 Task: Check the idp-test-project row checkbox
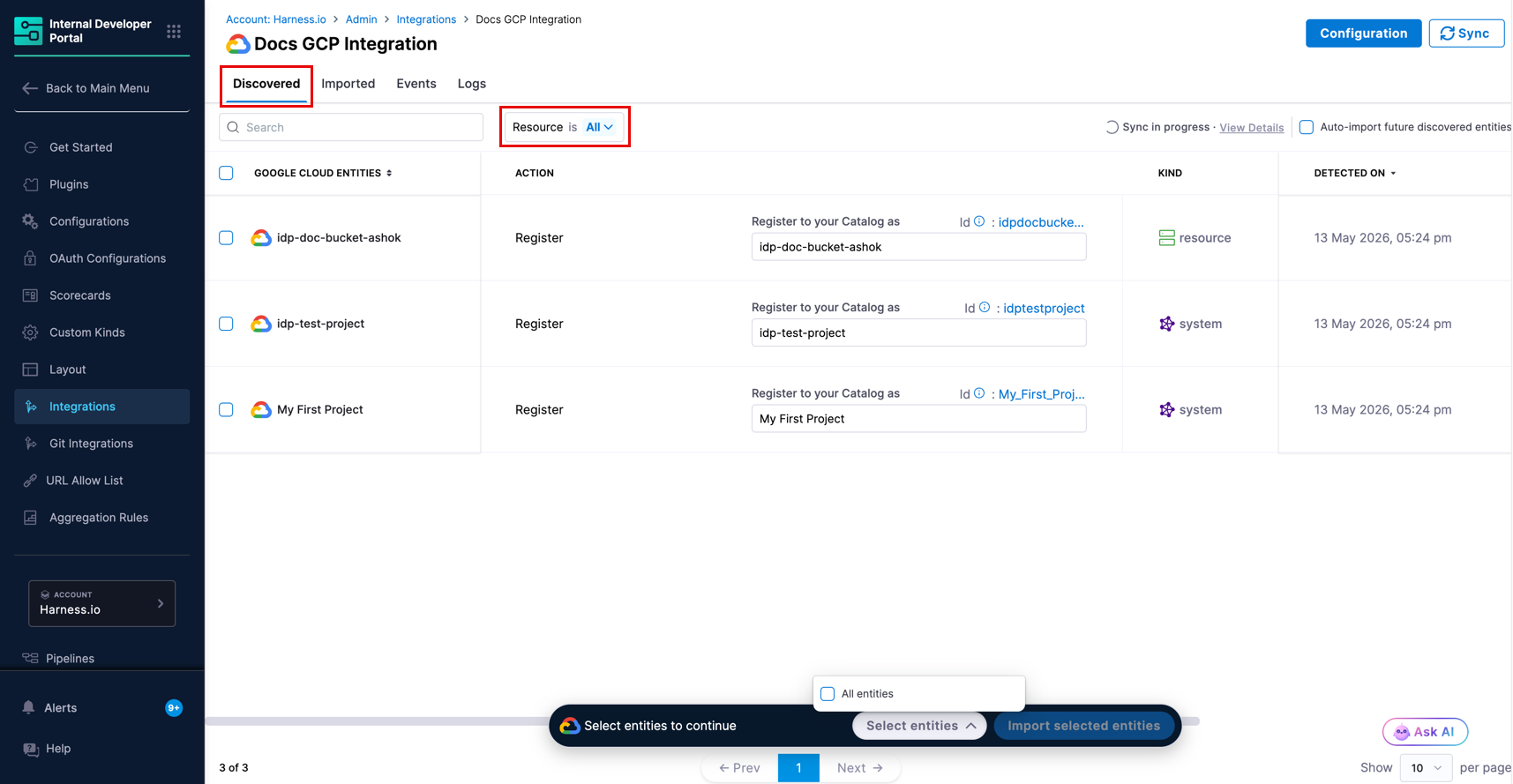226,324
